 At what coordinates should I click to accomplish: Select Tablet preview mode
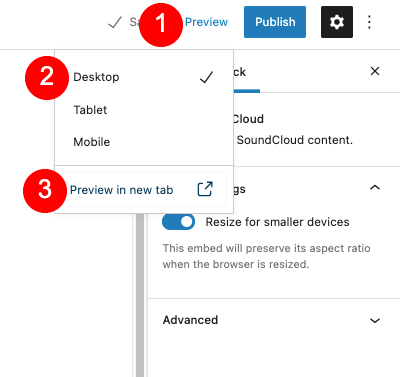tap(144, 110)
